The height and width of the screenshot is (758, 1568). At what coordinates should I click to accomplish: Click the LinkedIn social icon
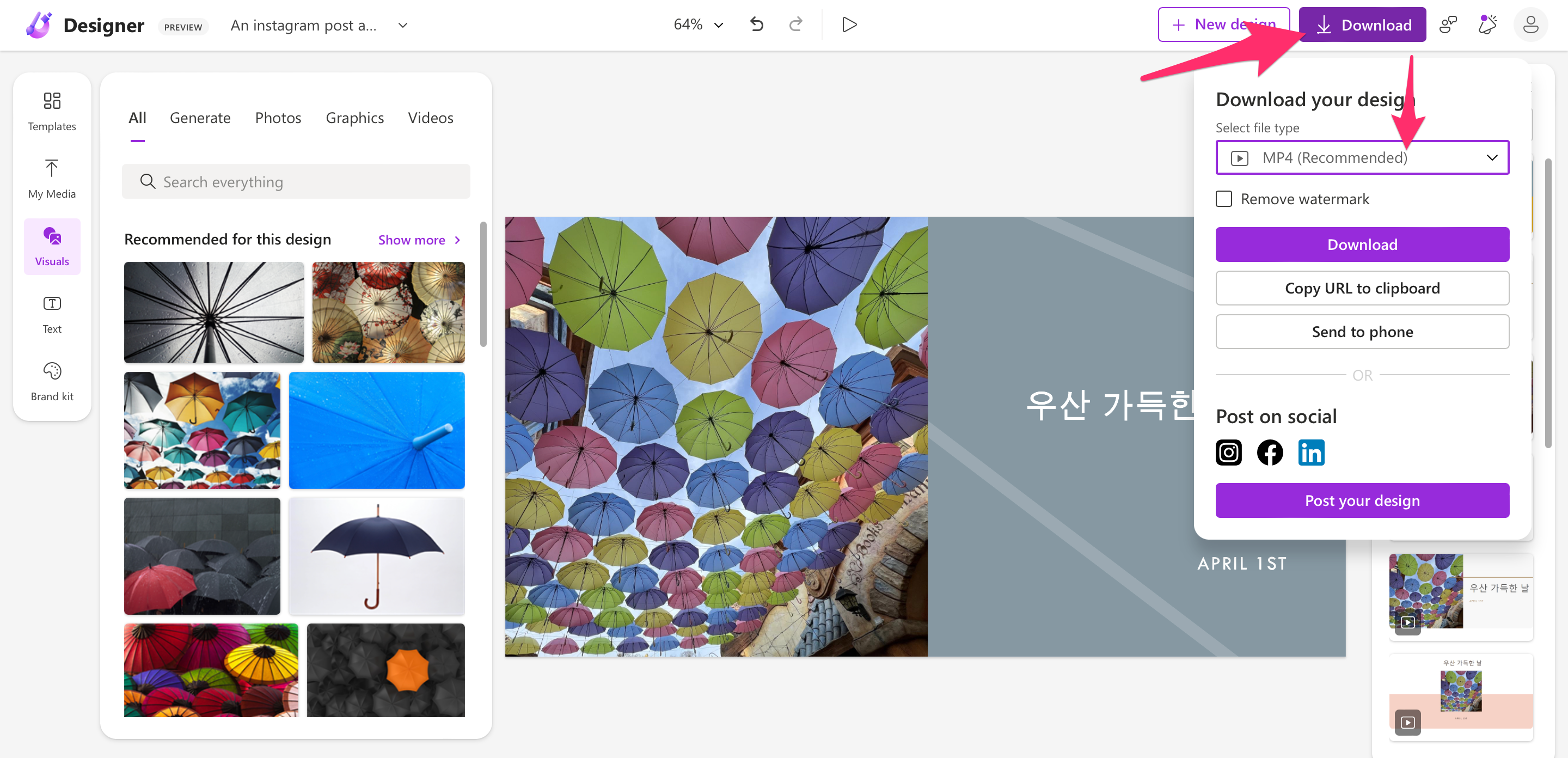click(x=1310, y=453)
